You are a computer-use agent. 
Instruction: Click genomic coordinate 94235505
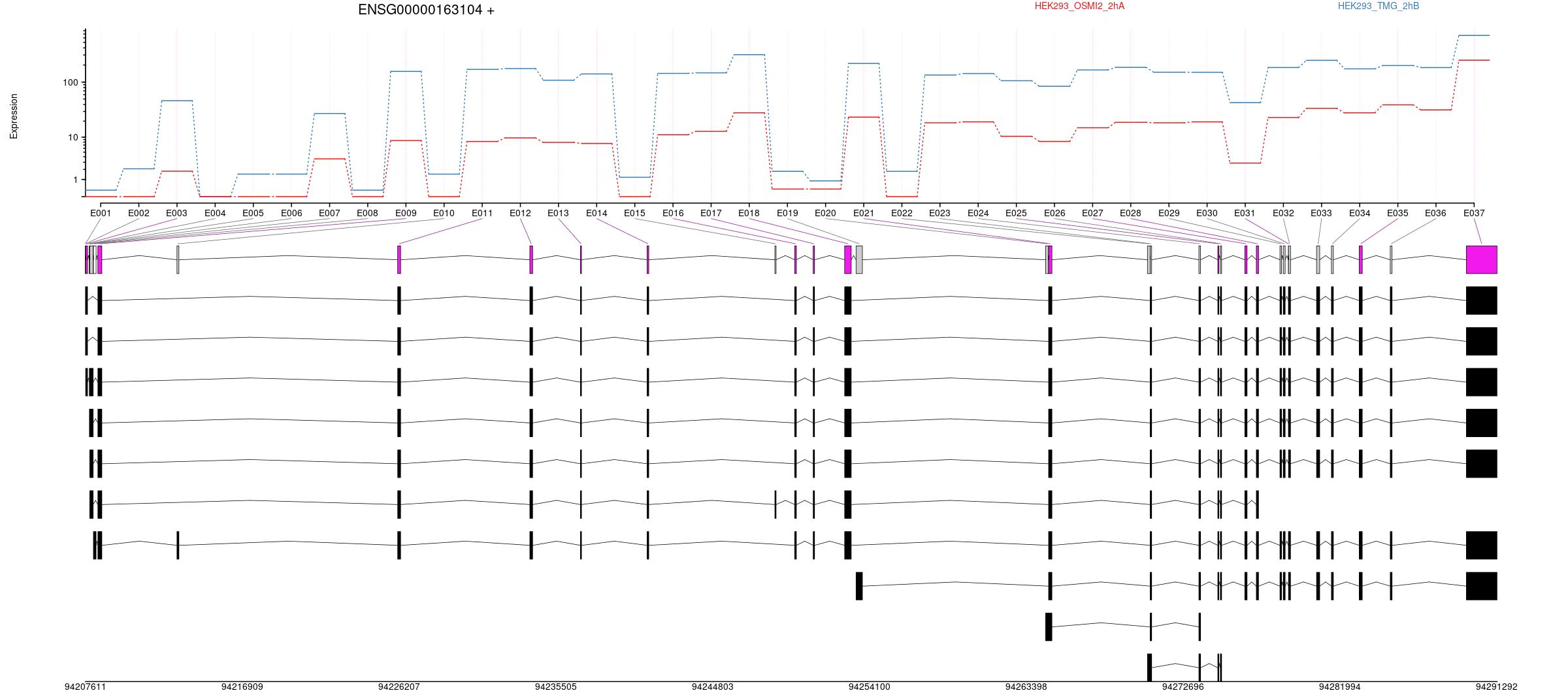555,687
